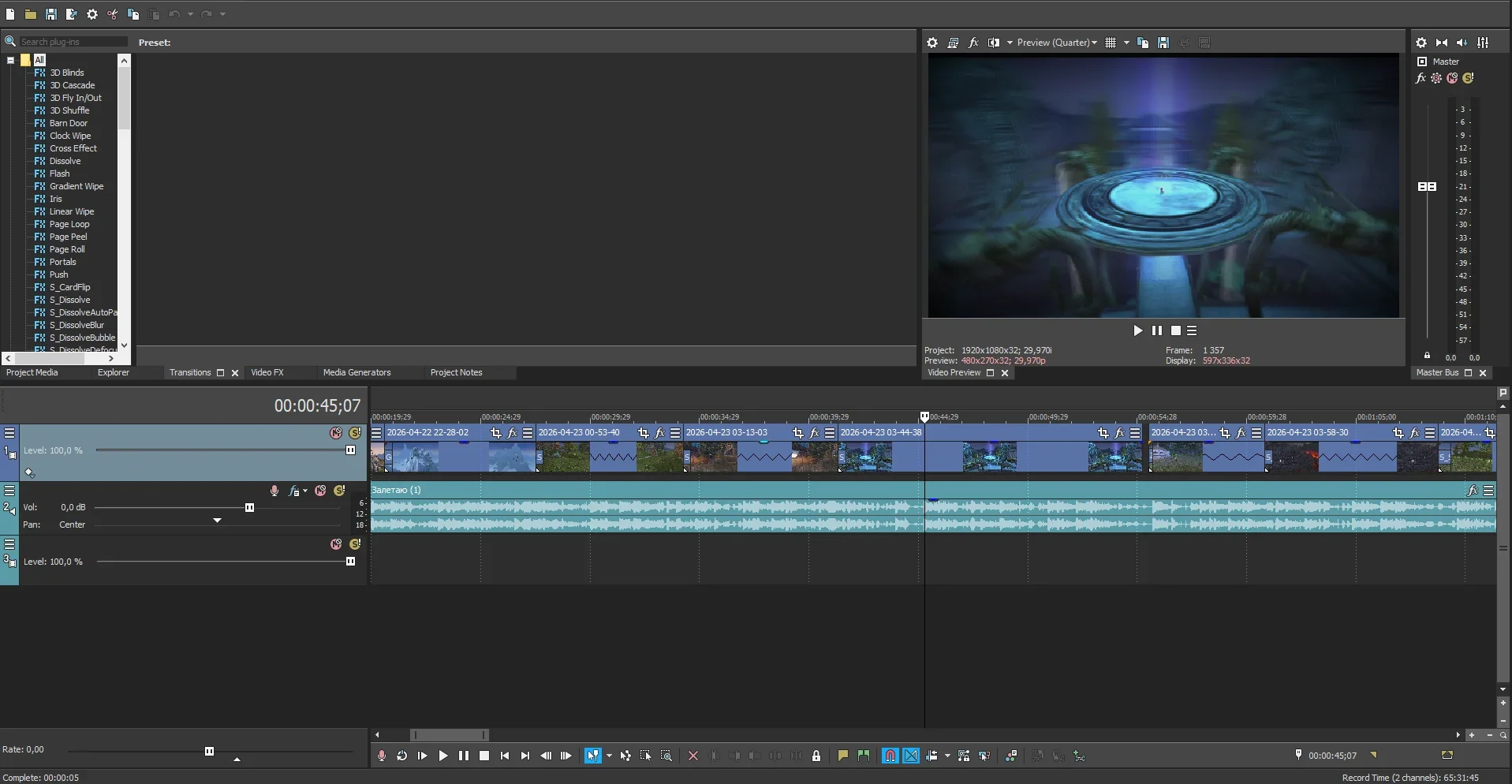
Task: Select the Cross Effect transition
Action: point(73,148)
